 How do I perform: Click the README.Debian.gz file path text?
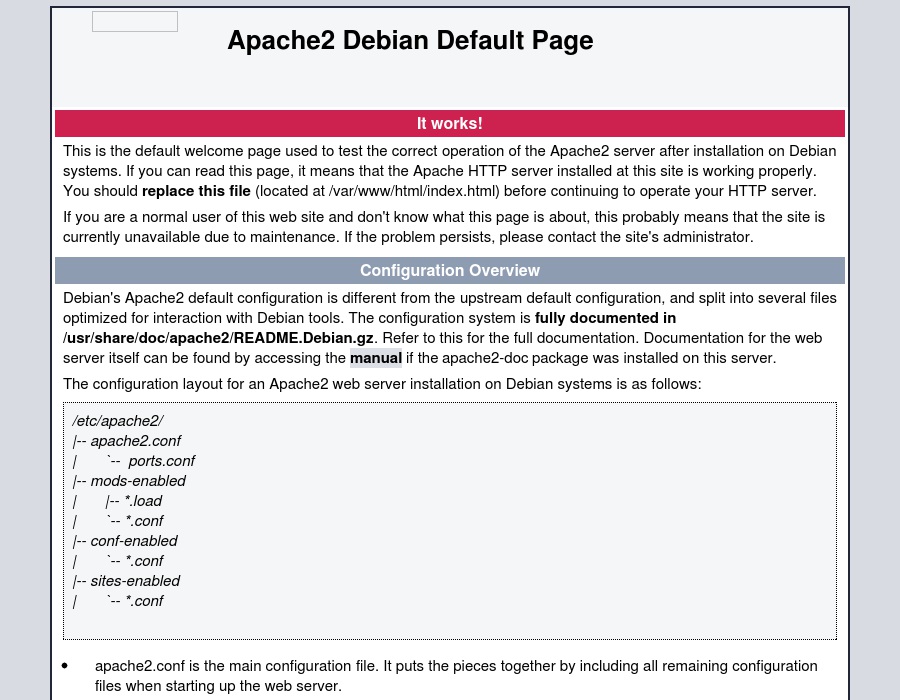[x=218, y=338]
